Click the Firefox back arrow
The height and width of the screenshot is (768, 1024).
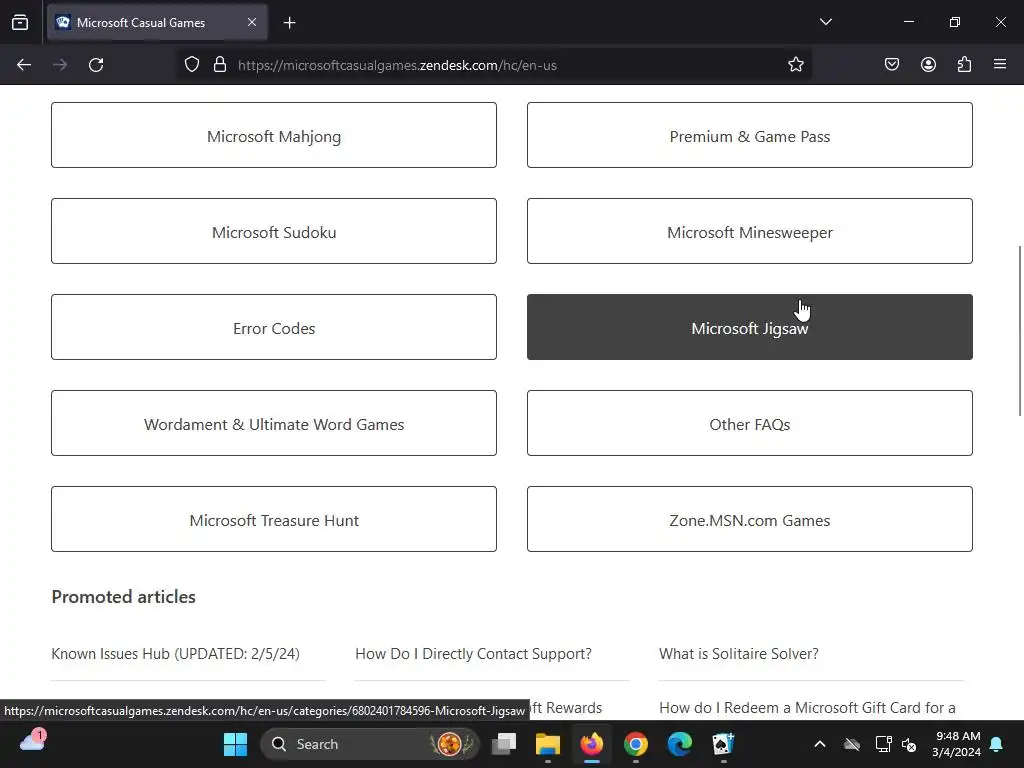coord(24,65)
